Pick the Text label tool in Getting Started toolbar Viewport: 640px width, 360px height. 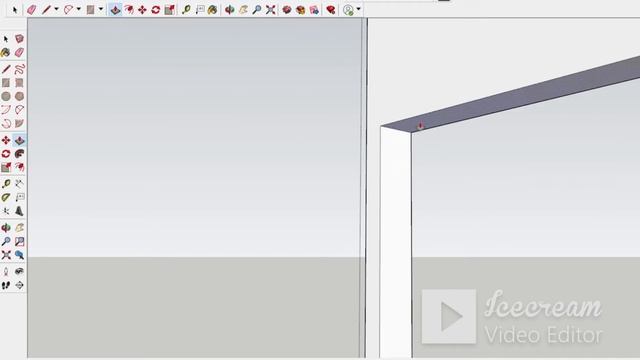tap(200, 9)
